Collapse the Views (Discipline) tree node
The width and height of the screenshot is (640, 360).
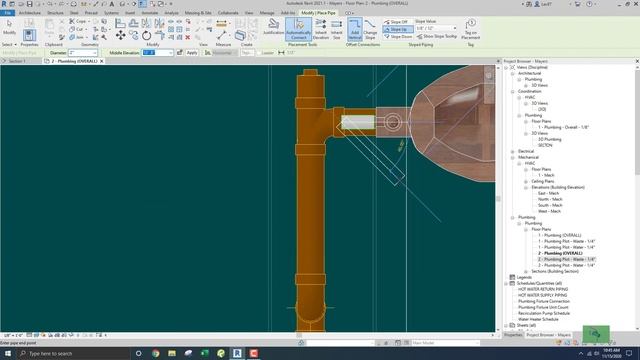point(506,67)
